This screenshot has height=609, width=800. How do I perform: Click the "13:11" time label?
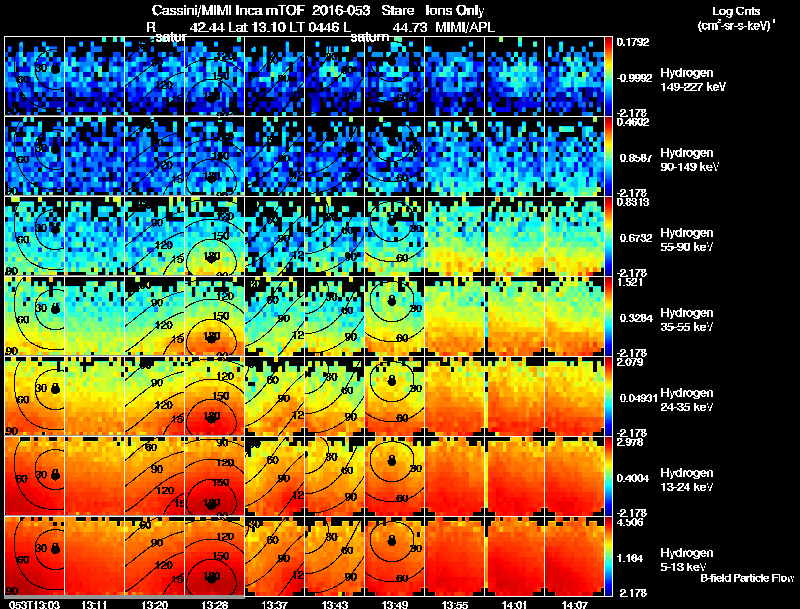[x=94, y=604]
